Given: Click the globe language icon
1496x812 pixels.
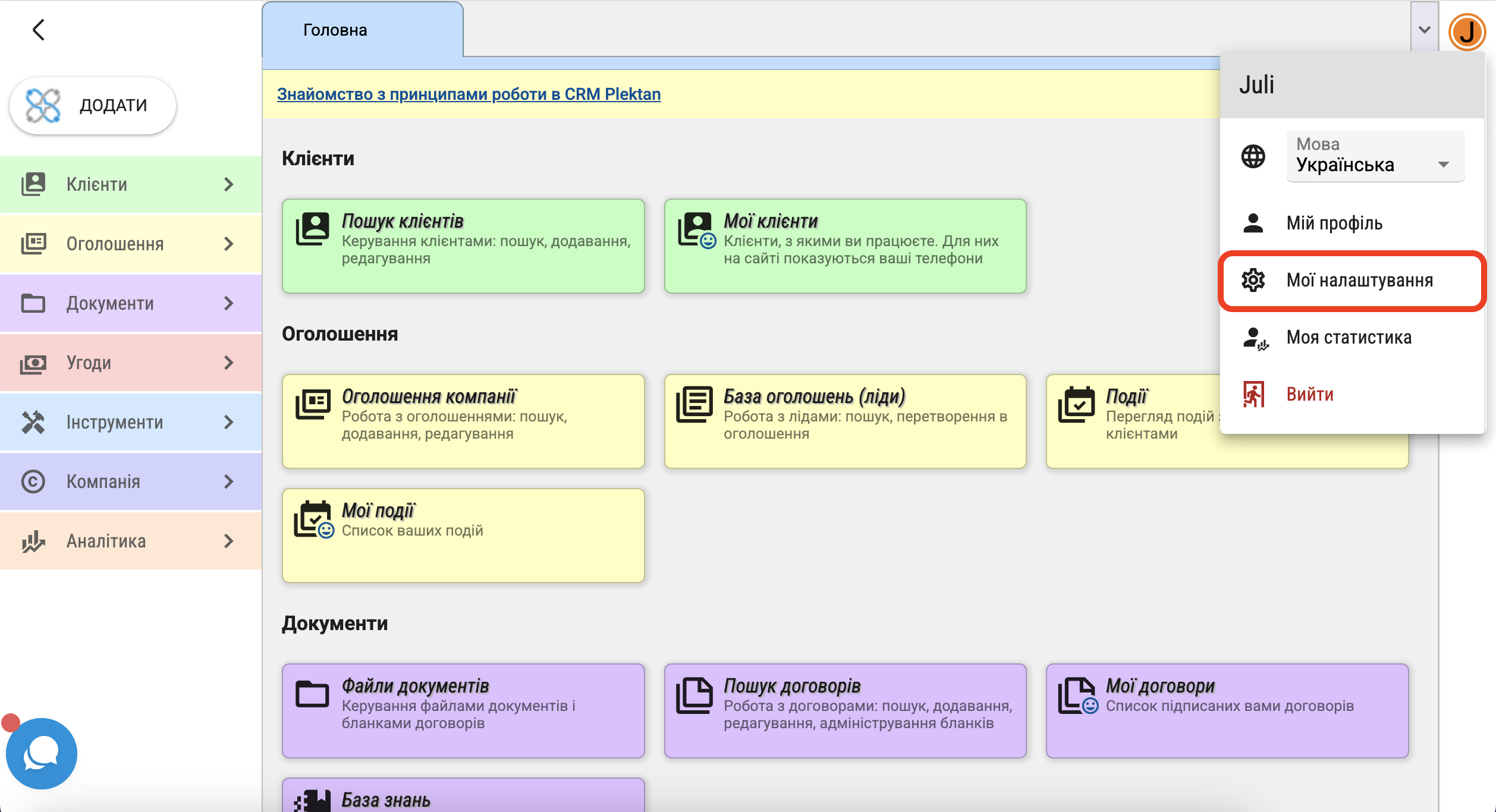Looking at the screenshot, I should 1253,156.
